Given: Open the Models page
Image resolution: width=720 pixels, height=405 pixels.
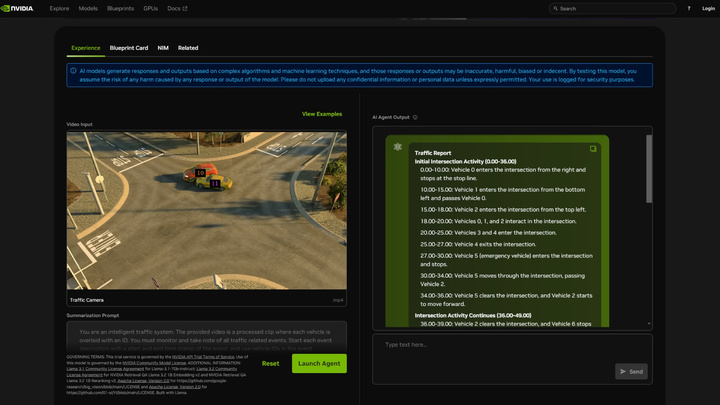Looking at the screenshot, I should [x=88, y=8].
